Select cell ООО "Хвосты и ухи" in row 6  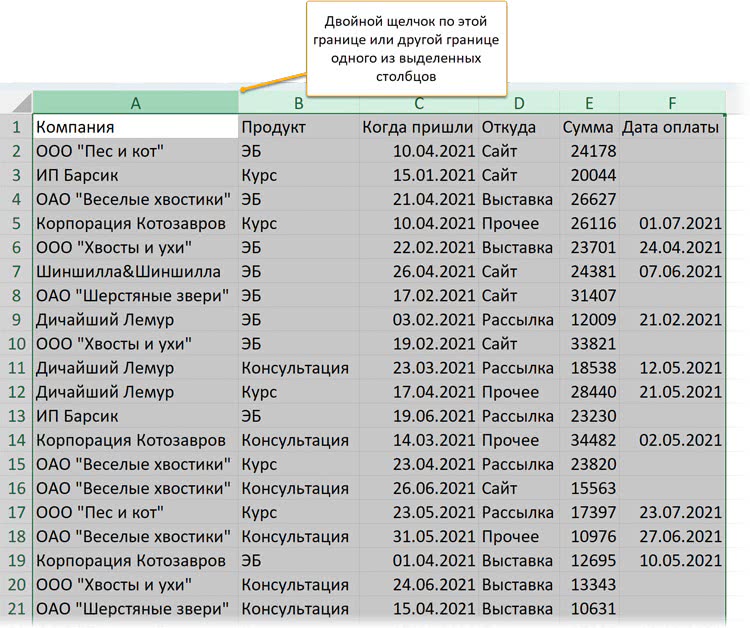click(135, 247)
